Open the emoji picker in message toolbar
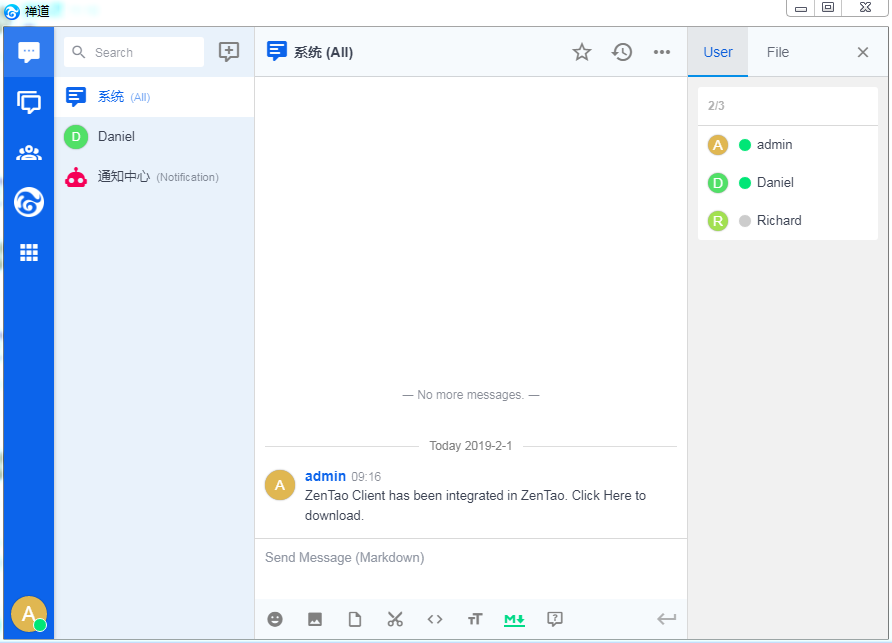This screenshot has height=643, width=892. (x=275, y=619)
